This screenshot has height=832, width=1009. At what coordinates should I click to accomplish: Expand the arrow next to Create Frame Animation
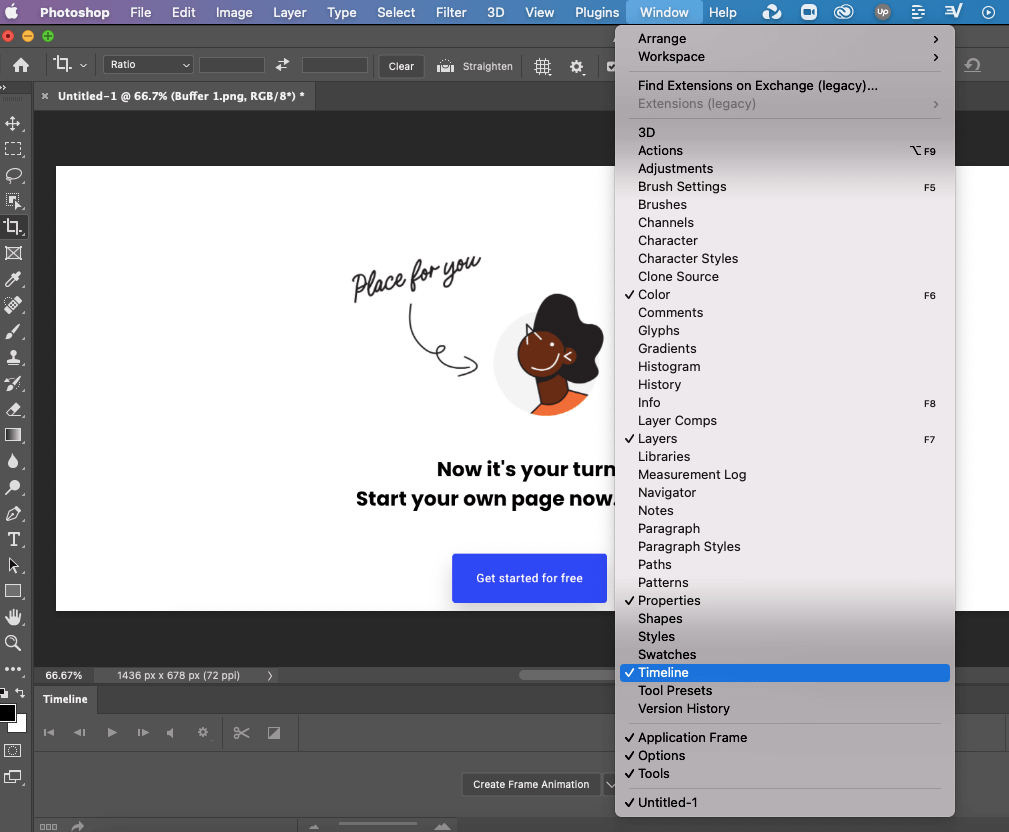(x=611, y=784)
